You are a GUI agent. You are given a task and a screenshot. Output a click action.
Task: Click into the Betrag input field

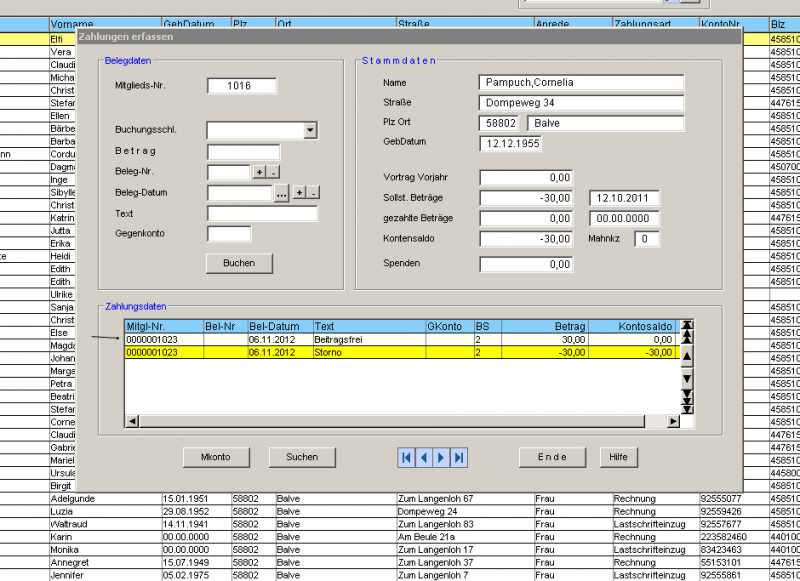(x=243, y=152)
